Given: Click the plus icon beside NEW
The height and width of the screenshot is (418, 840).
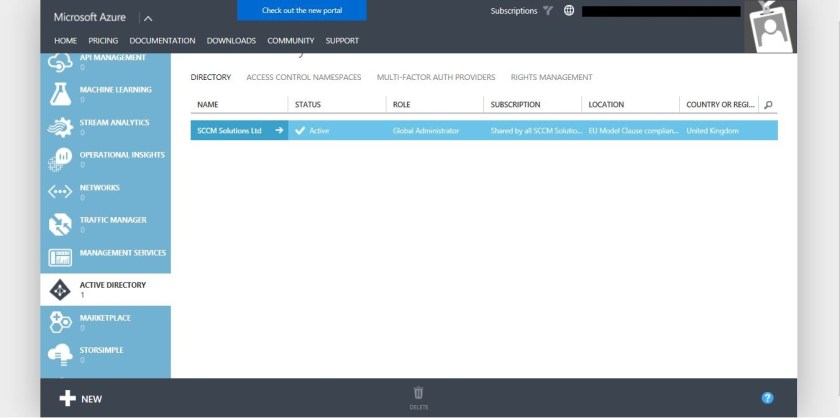Looking at the screenshot, I should click(68, 398).
